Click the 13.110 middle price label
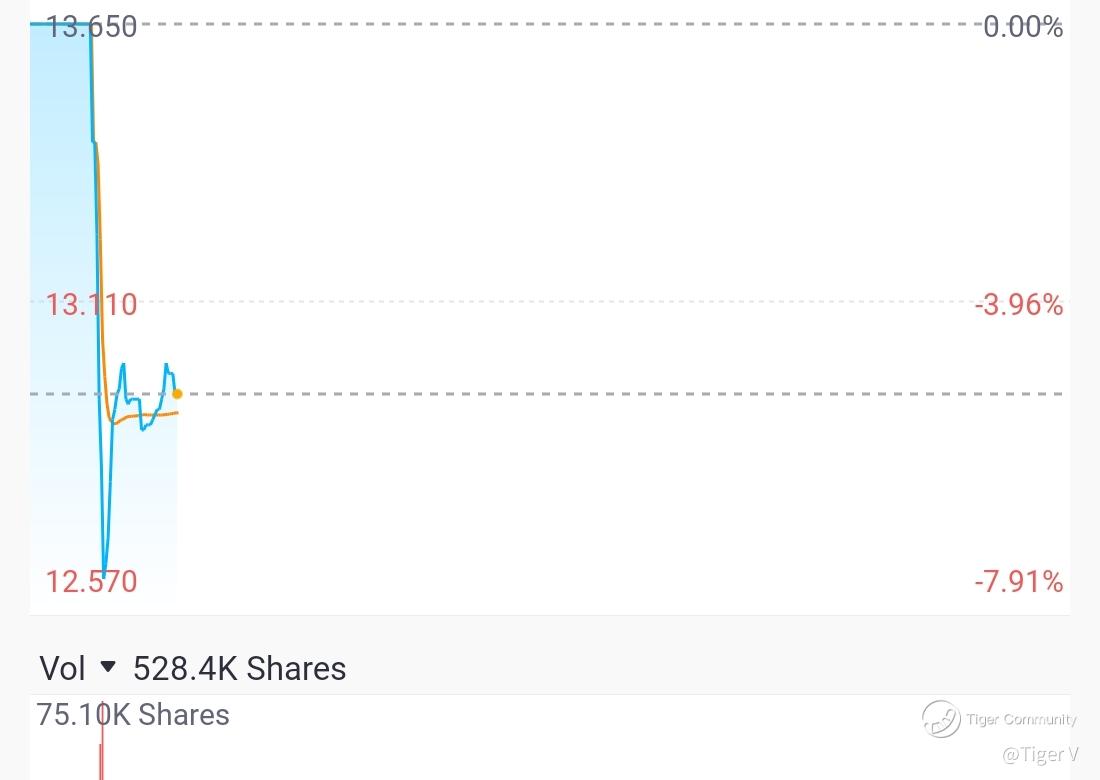This screenshot has height=780, width=1100. coord(91,305)
